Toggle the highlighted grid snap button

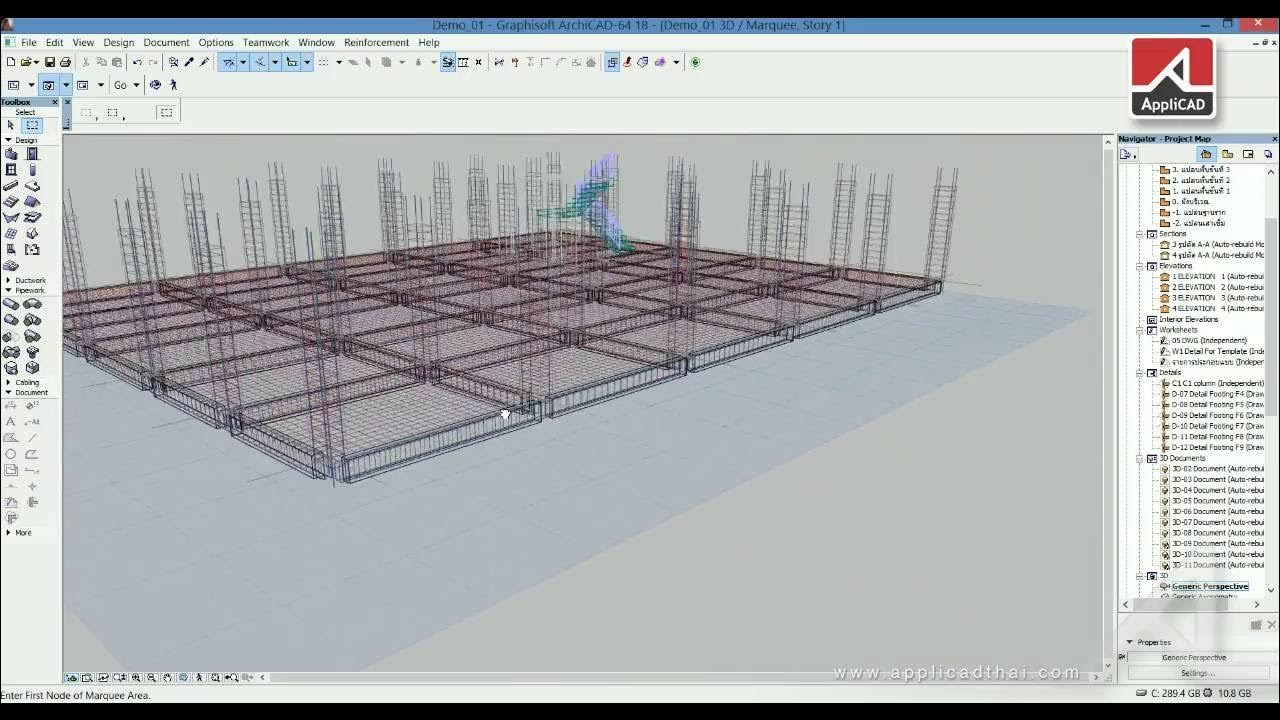(x=292, y=62)
